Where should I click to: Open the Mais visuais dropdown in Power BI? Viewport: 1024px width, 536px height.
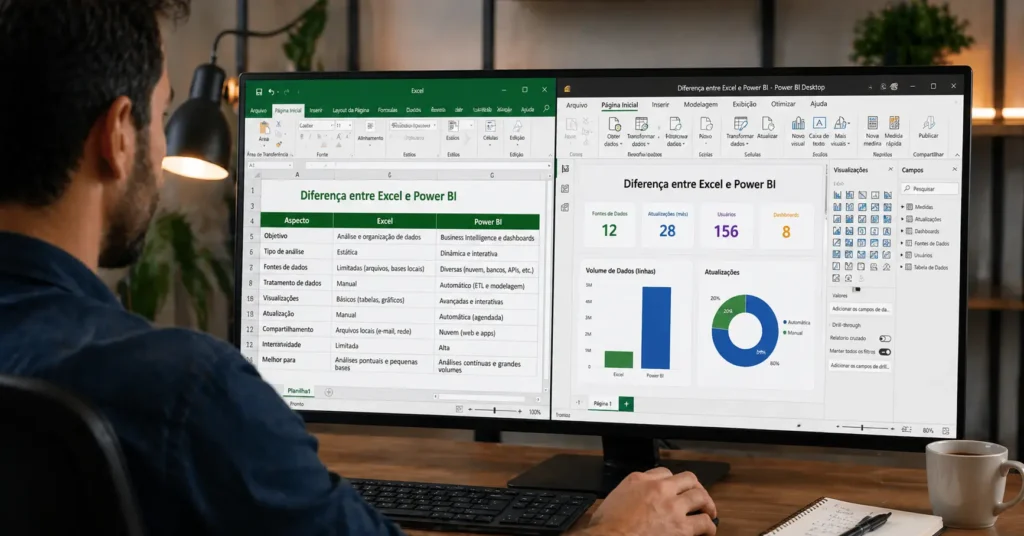[840, 133]
